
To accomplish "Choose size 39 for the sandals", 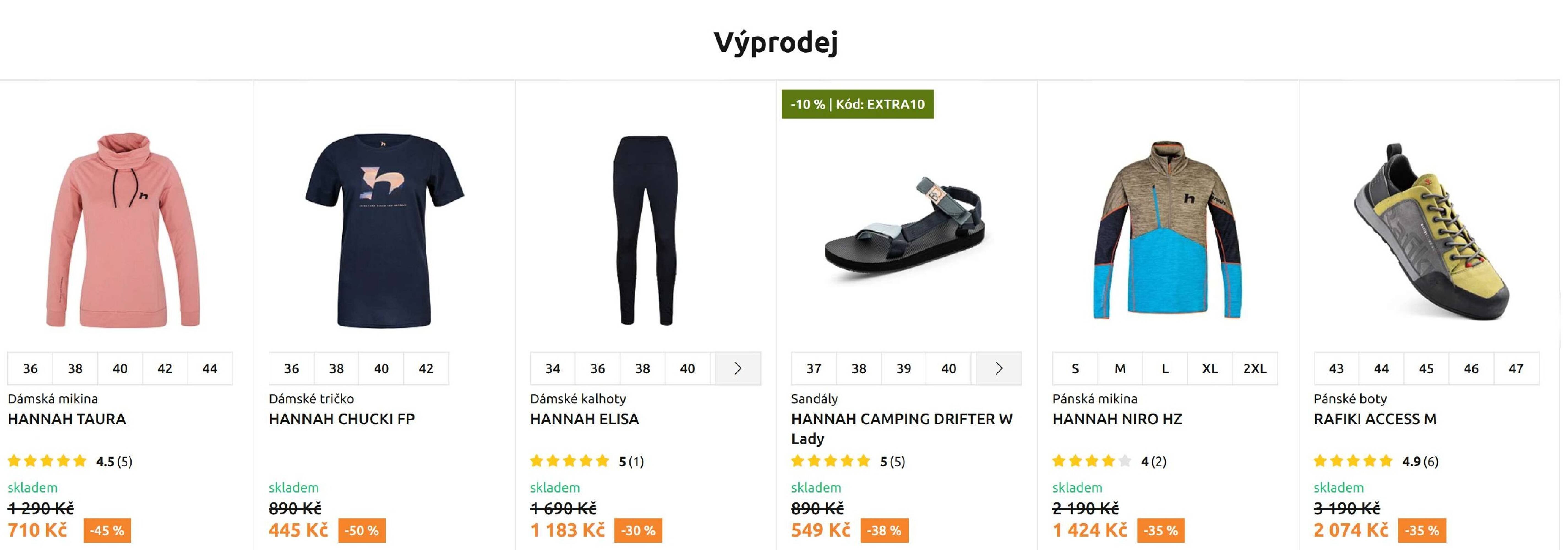I will coord(903,368).
